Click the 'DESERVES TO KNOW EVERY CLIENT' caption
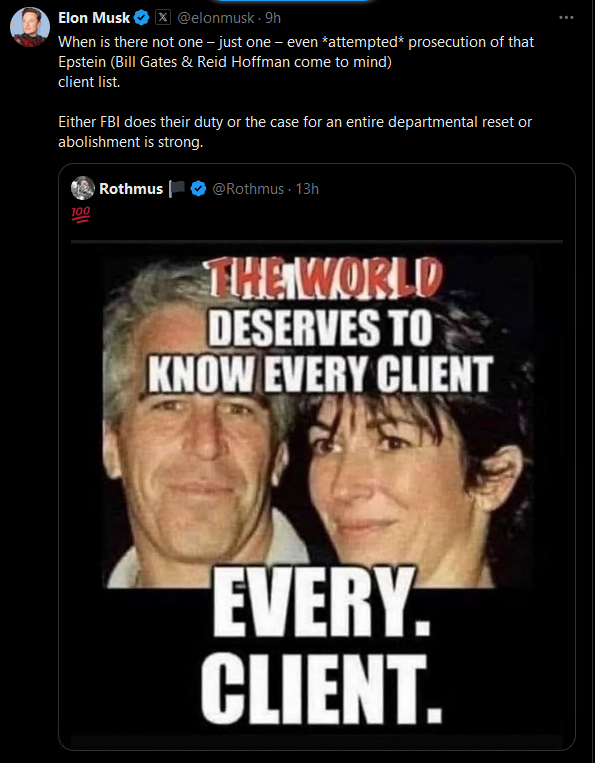 coord(321,351)
